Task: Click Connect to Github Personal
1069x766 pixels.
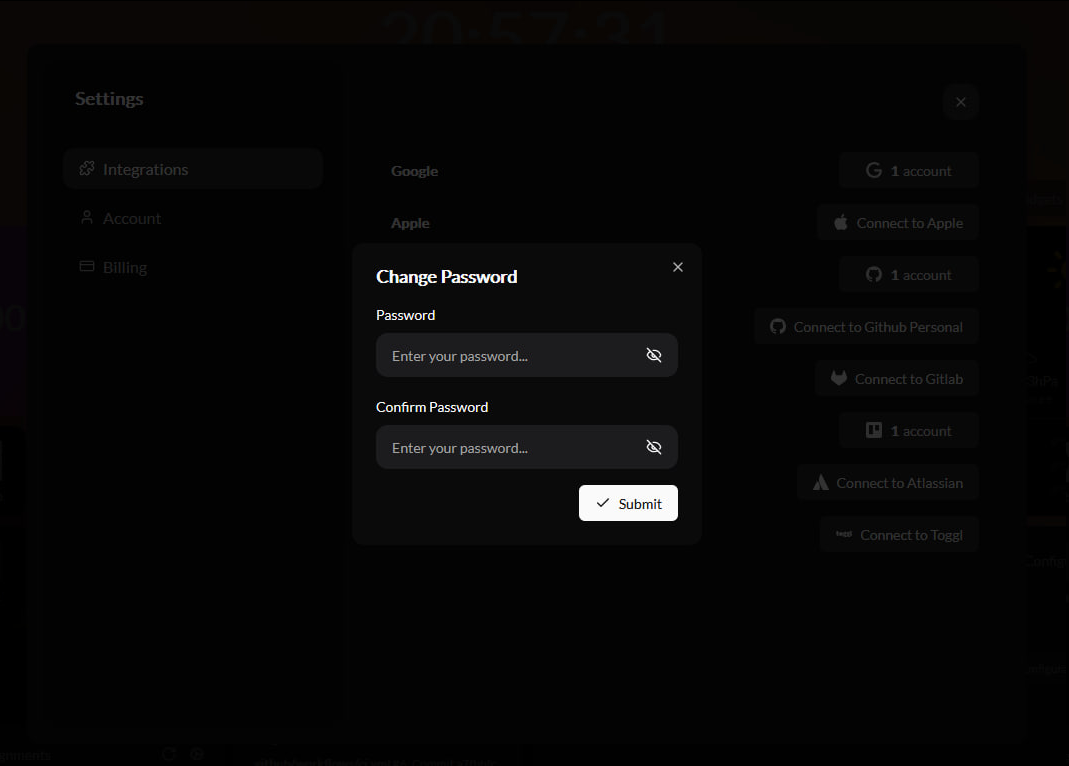Action: pos(866,326)
